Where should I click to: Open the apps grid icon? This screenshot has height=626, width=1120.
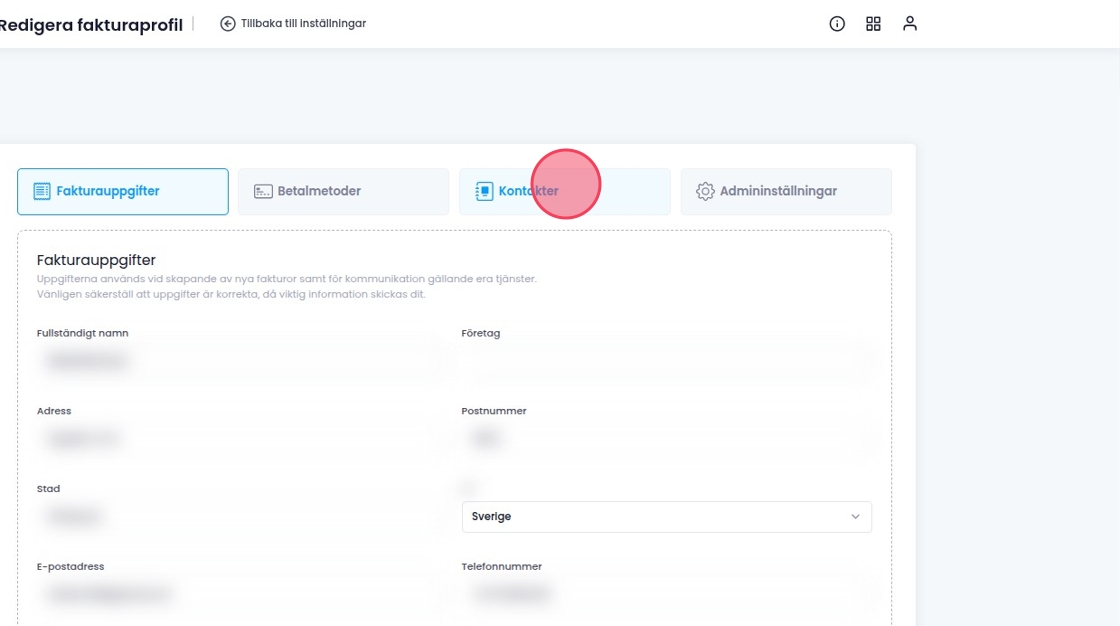(873, 24)
